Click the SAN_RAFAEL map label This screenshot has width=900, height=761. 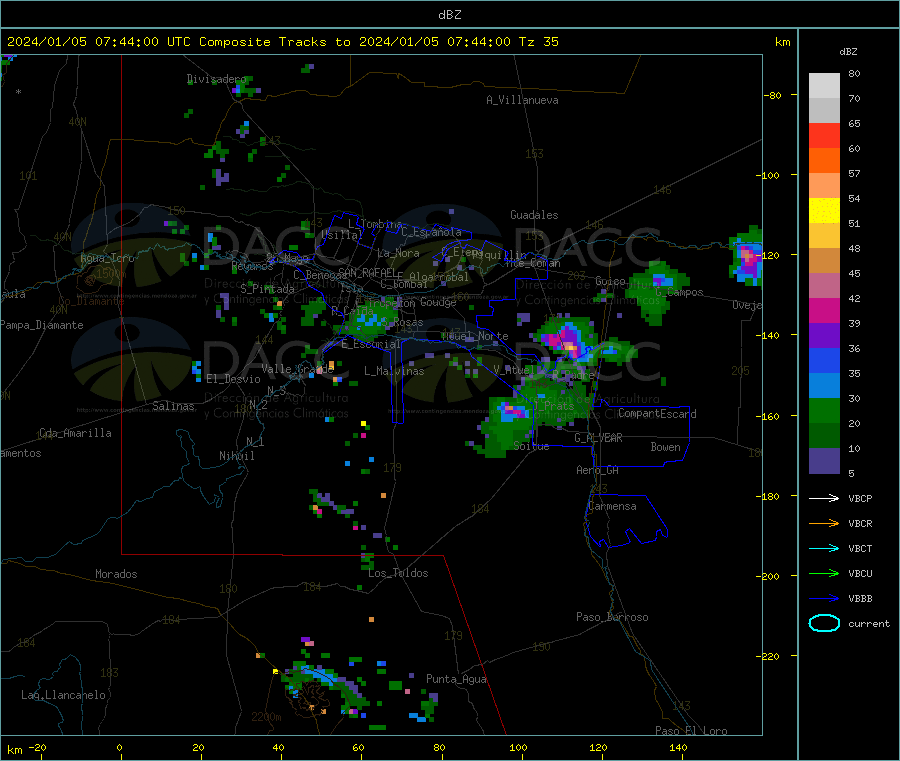click(x=365, y=272)
